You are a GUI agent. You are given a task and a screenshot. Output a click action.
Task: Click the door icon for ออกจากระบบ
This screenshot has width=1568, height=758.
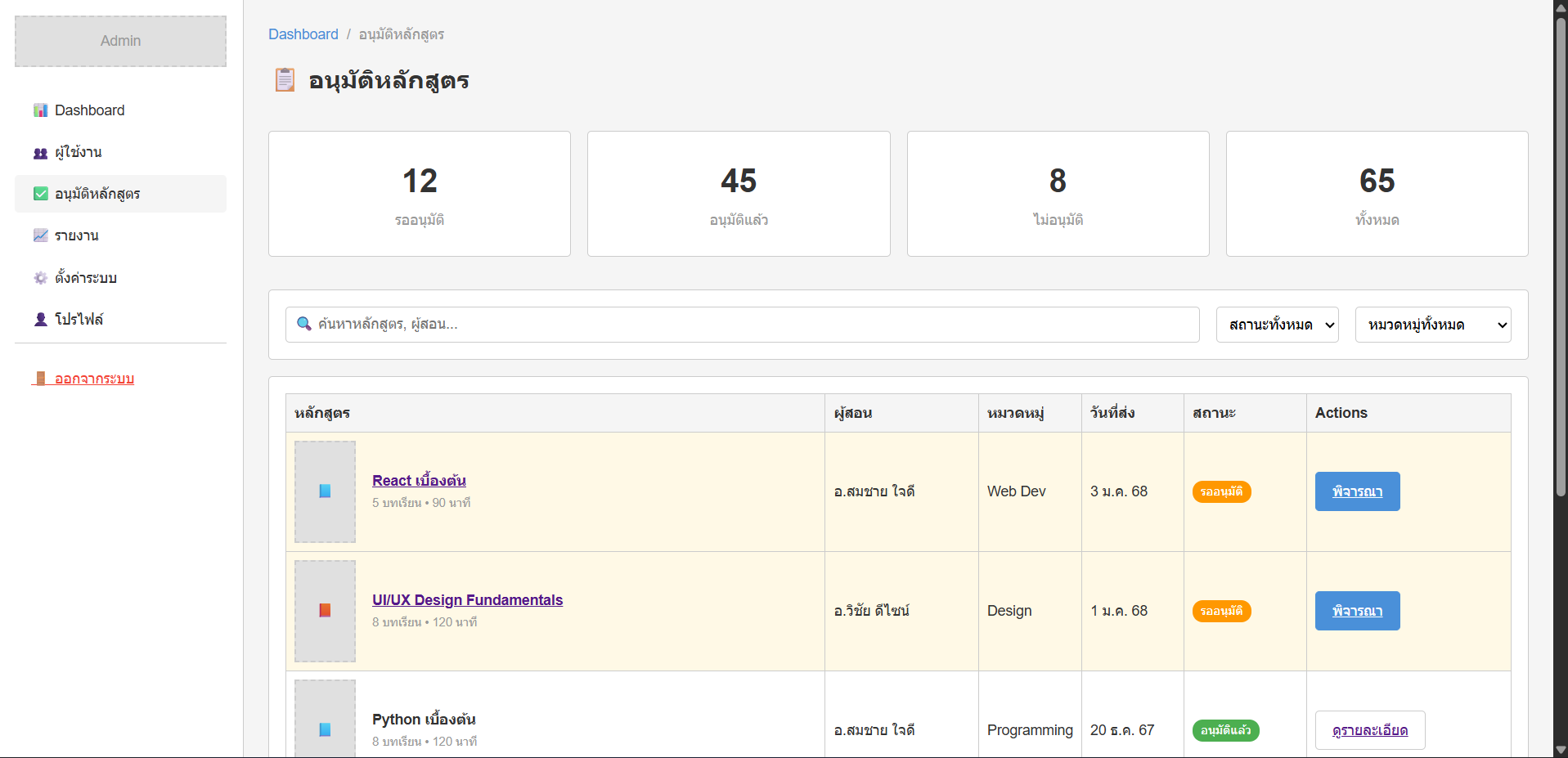tap(40, 379)
